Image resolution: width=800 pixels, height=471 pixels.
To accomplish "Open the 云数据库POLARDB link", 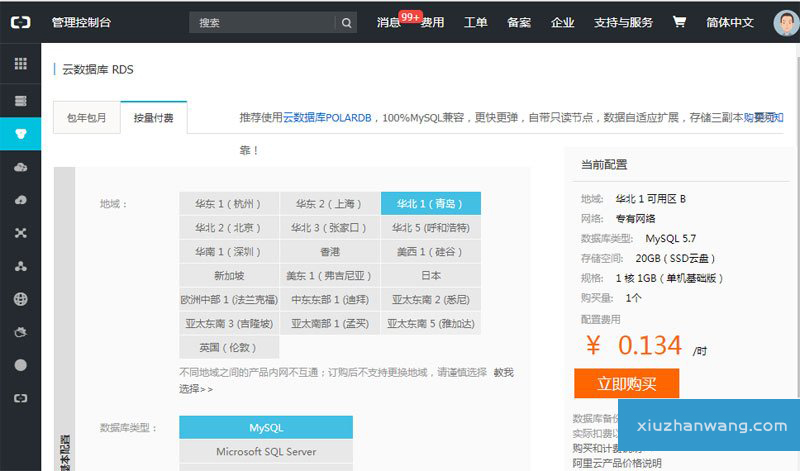I will click(327, 117).
